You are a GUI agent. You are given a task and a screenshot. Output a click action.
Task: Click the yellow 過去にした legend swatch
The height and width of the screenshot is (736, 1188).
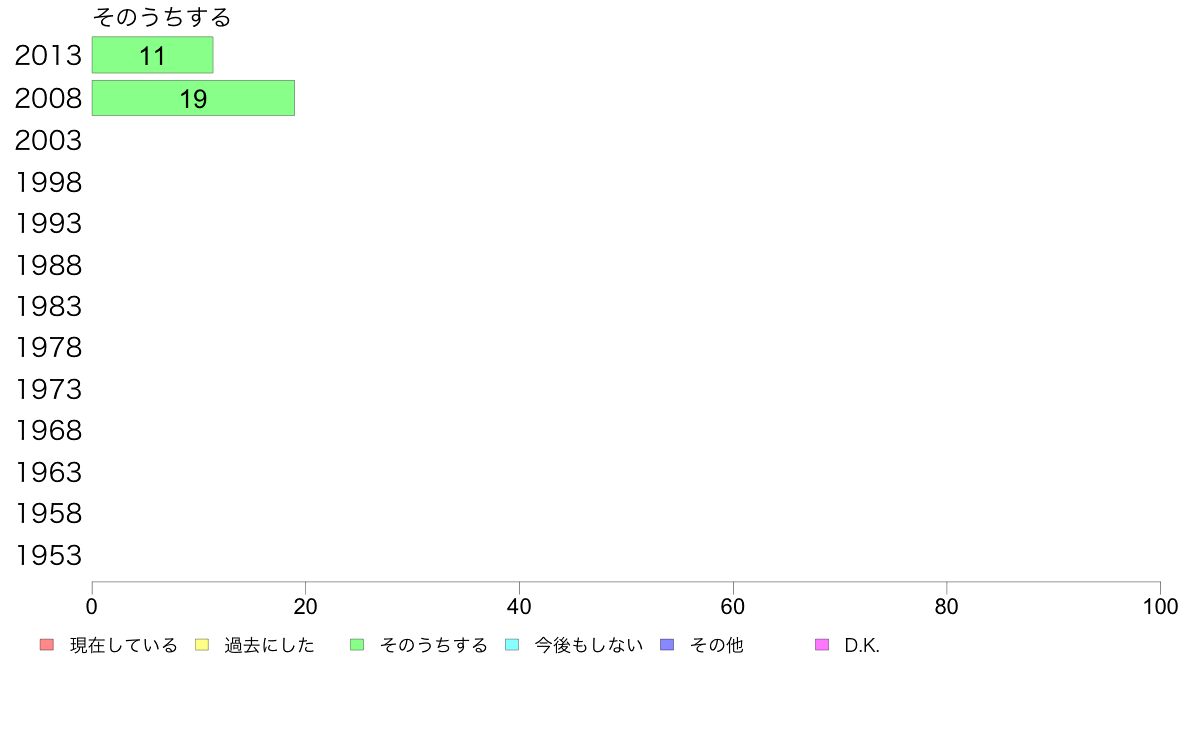point(202,644)
